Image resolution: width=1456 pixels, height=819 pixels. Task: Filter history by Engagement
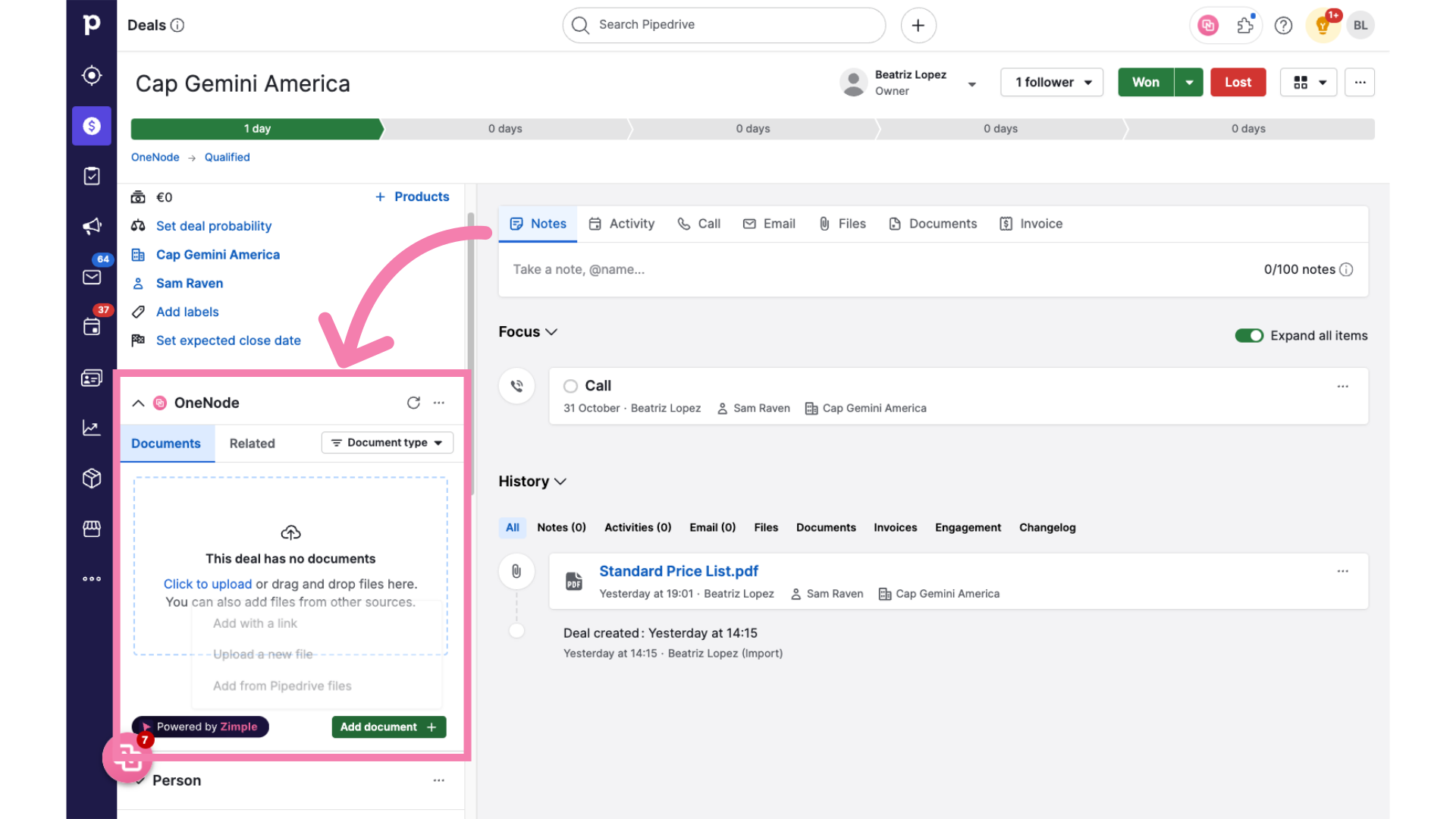coord(968,528)
